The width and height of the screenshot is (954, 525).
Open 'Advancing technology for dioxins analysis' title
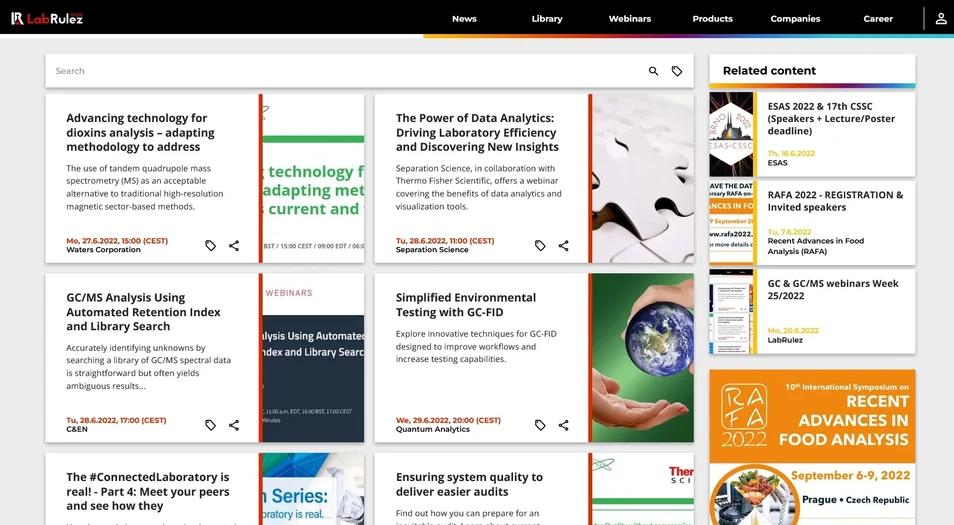(x=140, y=133)
